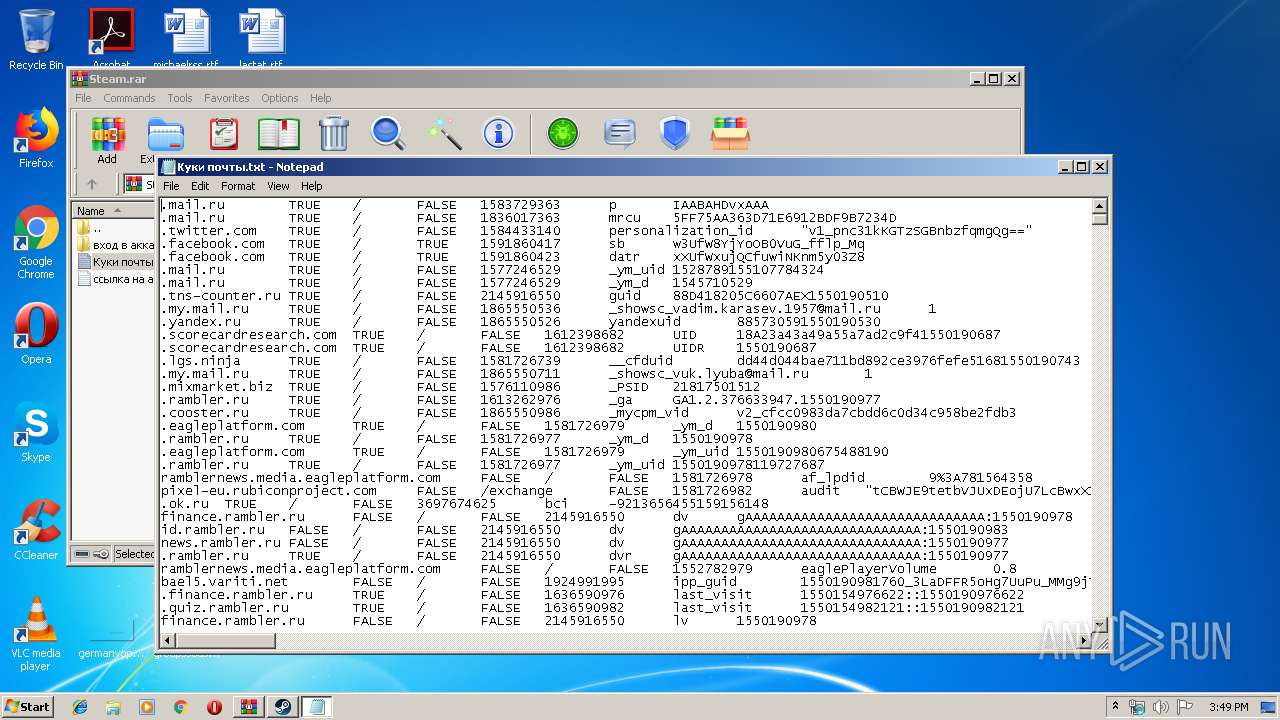
Task: Click Chrome icon in taskbar
Action: coord(180,707)
